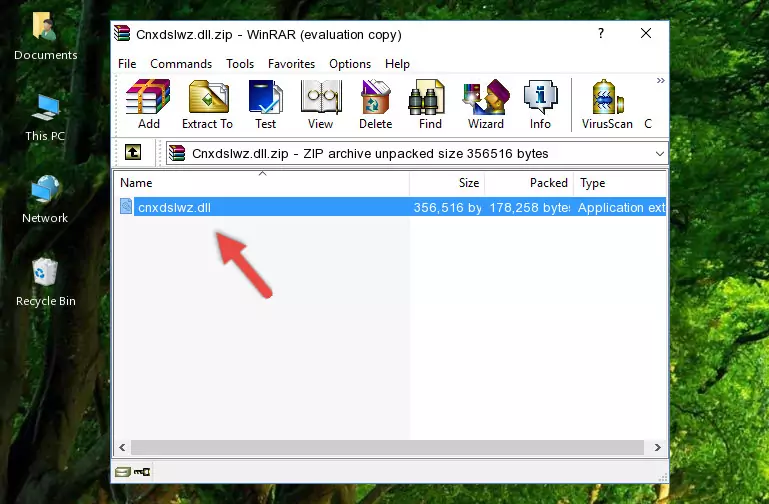Click the archive path address field

coord(417,153)
